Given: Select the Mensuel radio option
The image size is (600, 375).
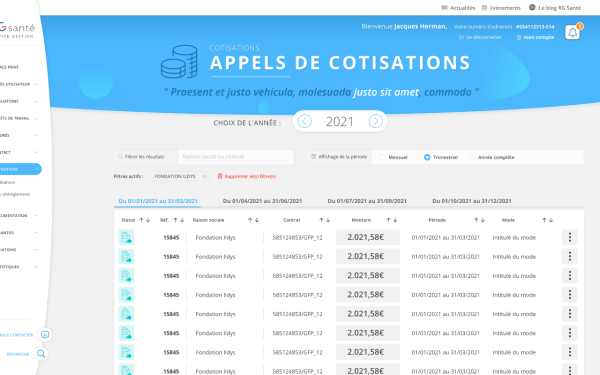Looking at the screenshot, I should tap(382, 157).
